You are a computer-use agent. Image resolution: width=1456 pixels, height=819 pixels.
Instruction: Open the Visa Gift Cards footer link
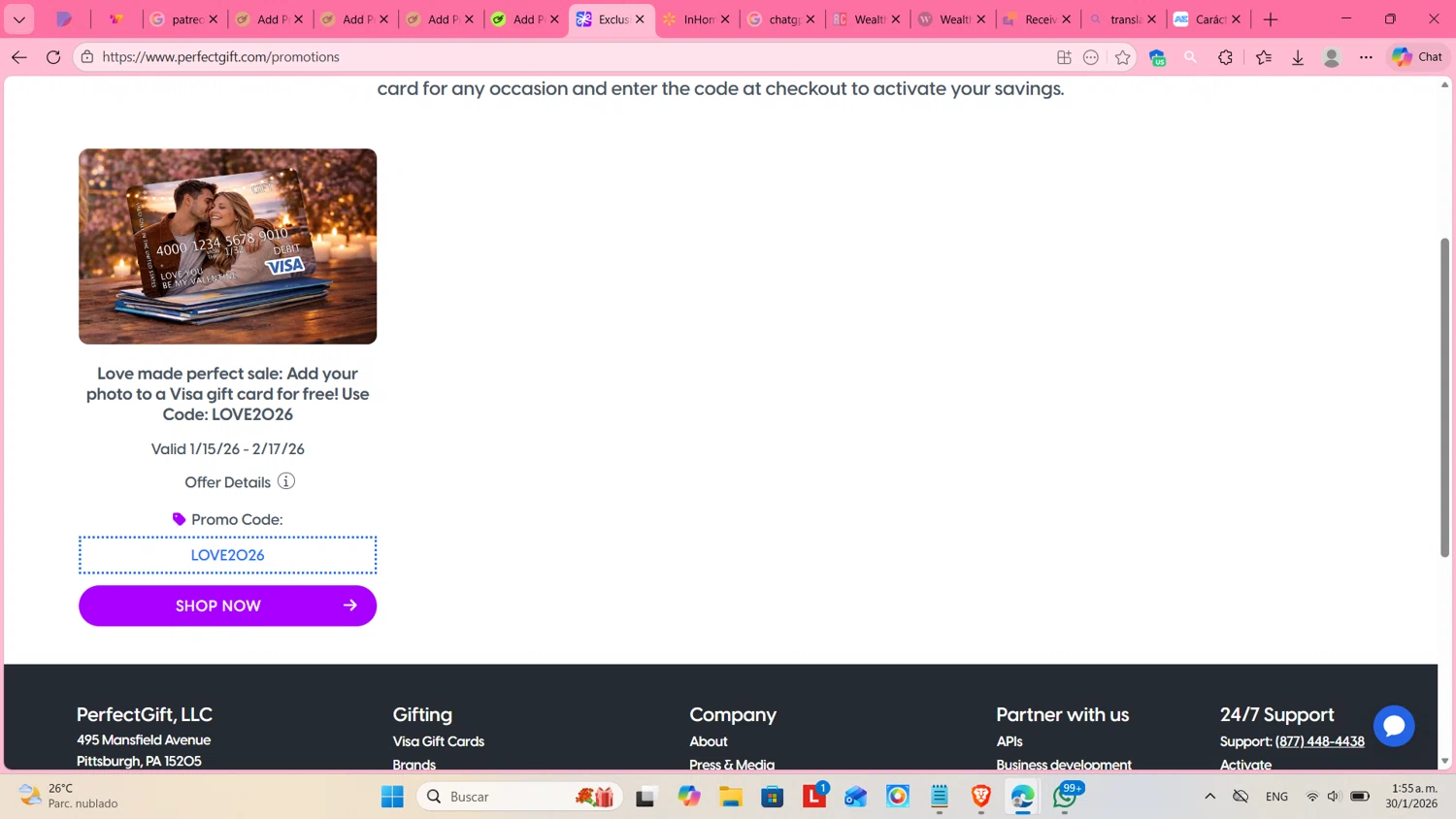click(438, 741)
